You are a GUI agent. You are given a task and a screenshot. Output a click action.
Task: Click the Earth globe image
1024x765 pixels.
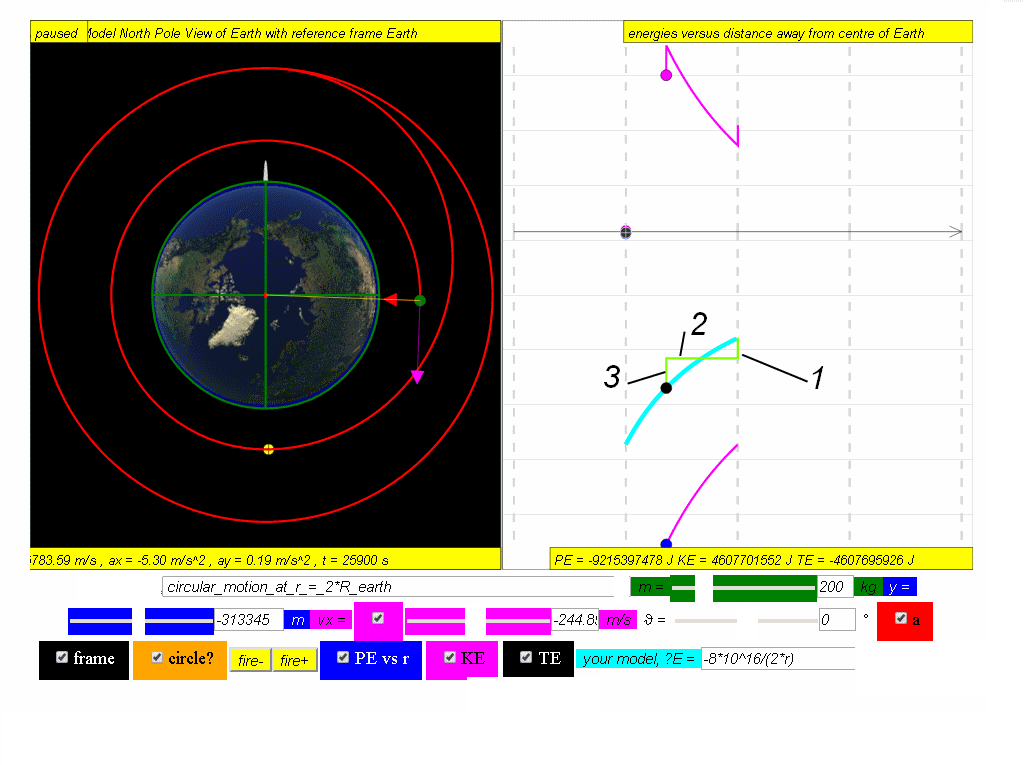point(266,295)
